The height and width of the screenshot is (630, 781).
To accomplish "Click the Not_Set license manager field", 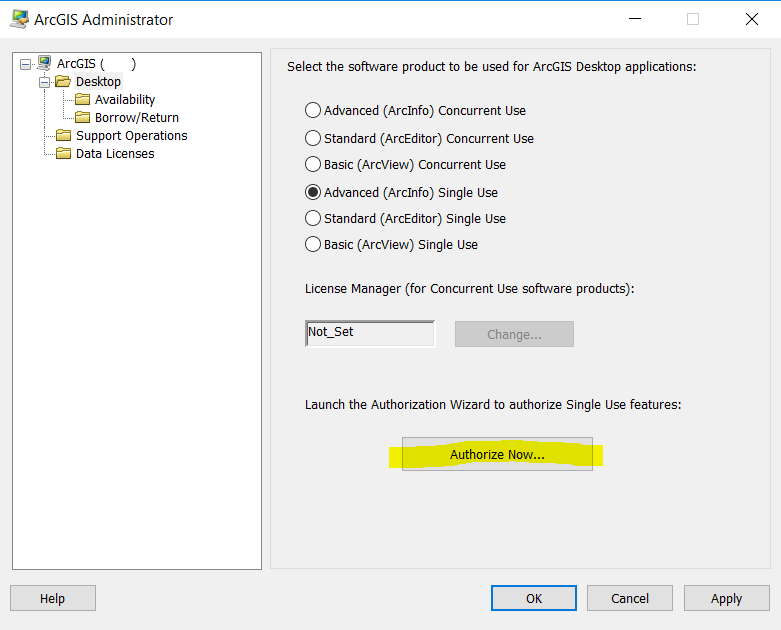I will click(370, 333).
